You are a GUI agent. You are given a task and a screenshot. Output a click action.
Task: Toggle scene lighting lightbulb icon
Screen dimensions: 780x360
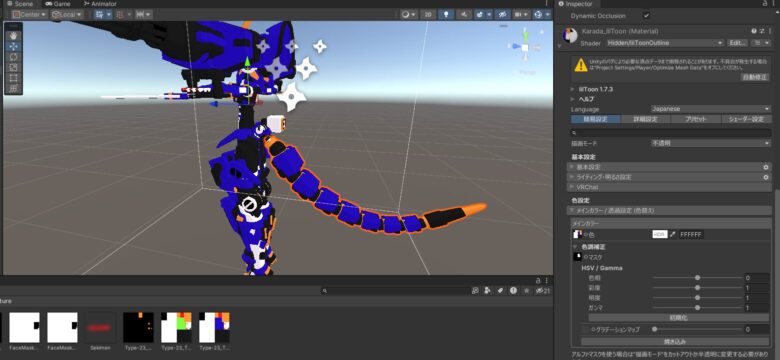(446, 14)
